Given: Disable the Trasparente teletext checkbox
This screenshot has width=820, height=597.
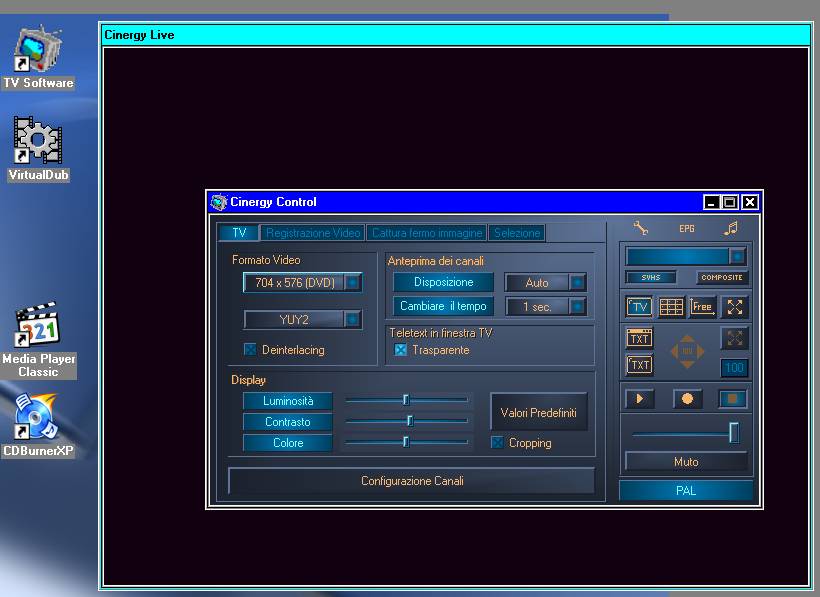Looking at the screenshot, I should tap(400, 350).
